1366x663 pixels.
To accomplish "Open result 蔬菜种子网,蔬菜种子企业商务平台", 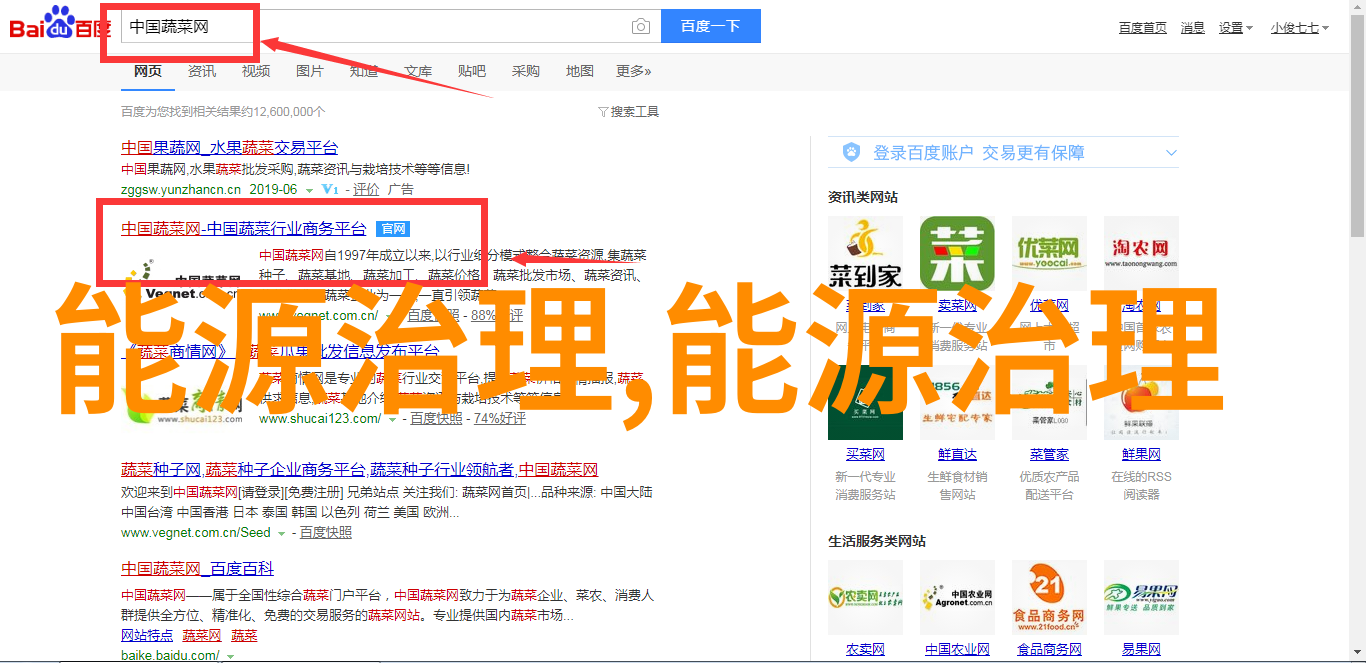I will click(360, 470).
